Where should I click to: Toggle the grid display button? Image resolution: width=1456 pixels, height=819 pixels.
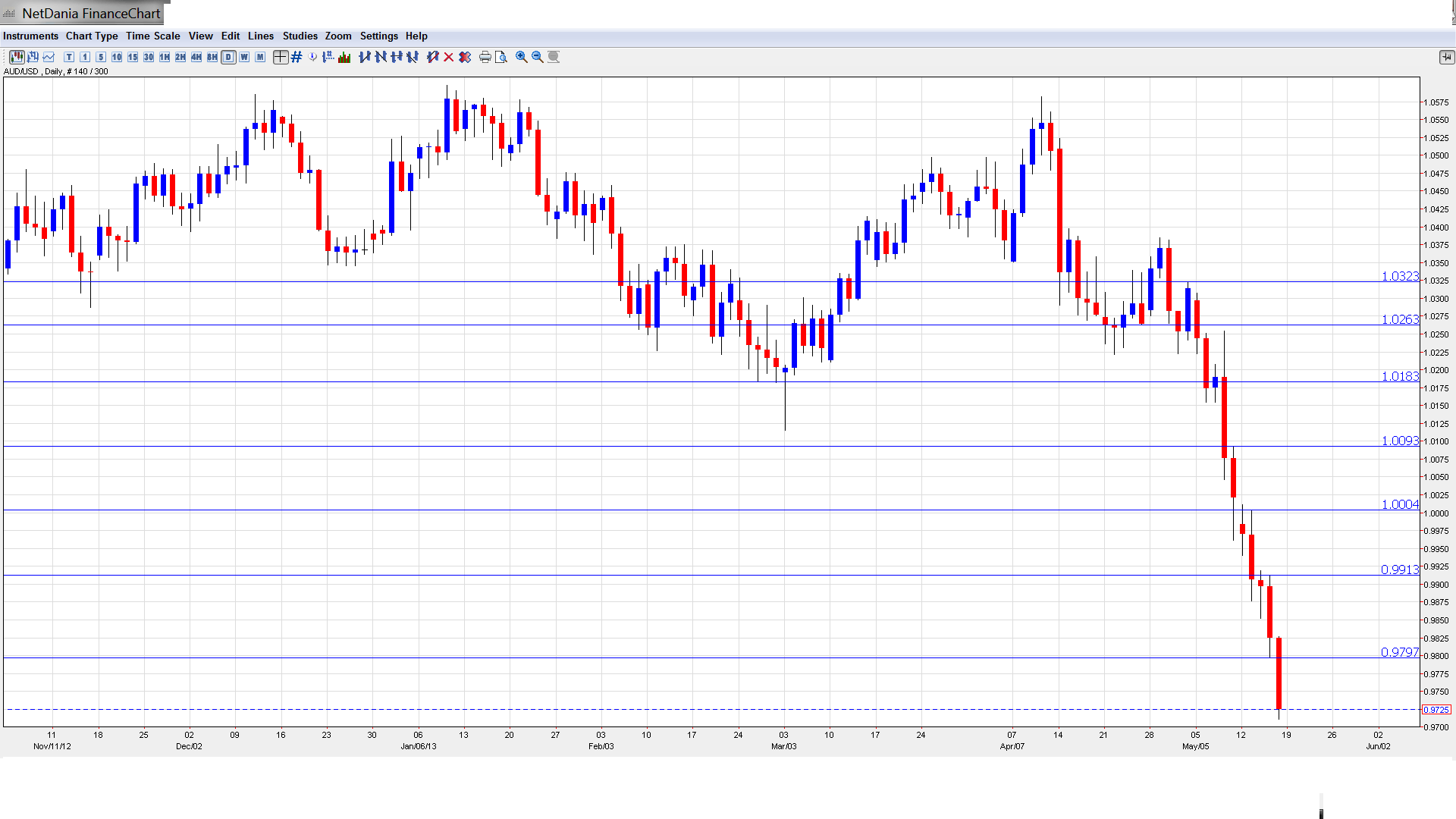[x=297, y=57]
